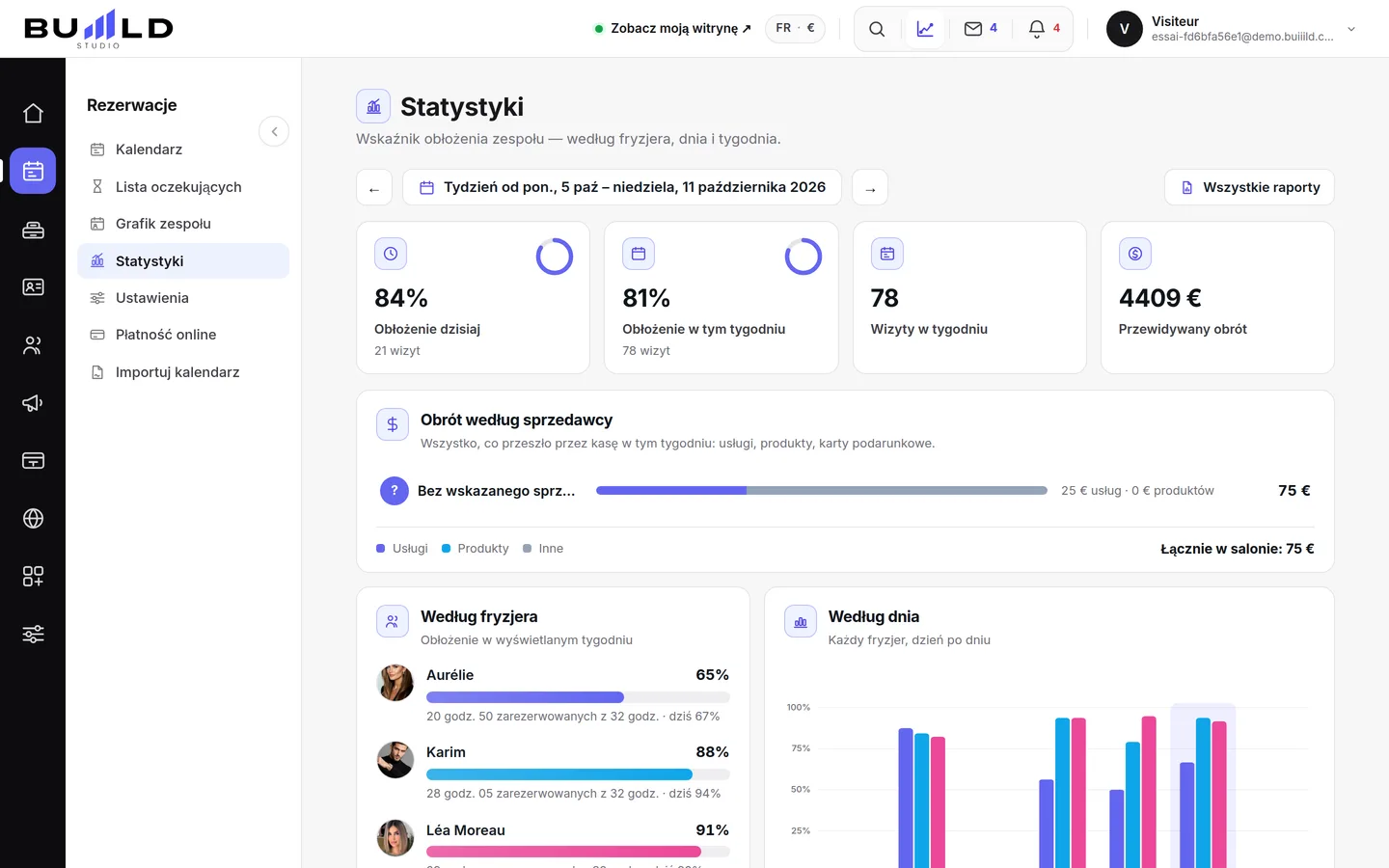The image size is (1389, 868).
Task: Click the Obłożenie dzisiaj 84% card
Action: pyautogui.click(x=474, y=298)
